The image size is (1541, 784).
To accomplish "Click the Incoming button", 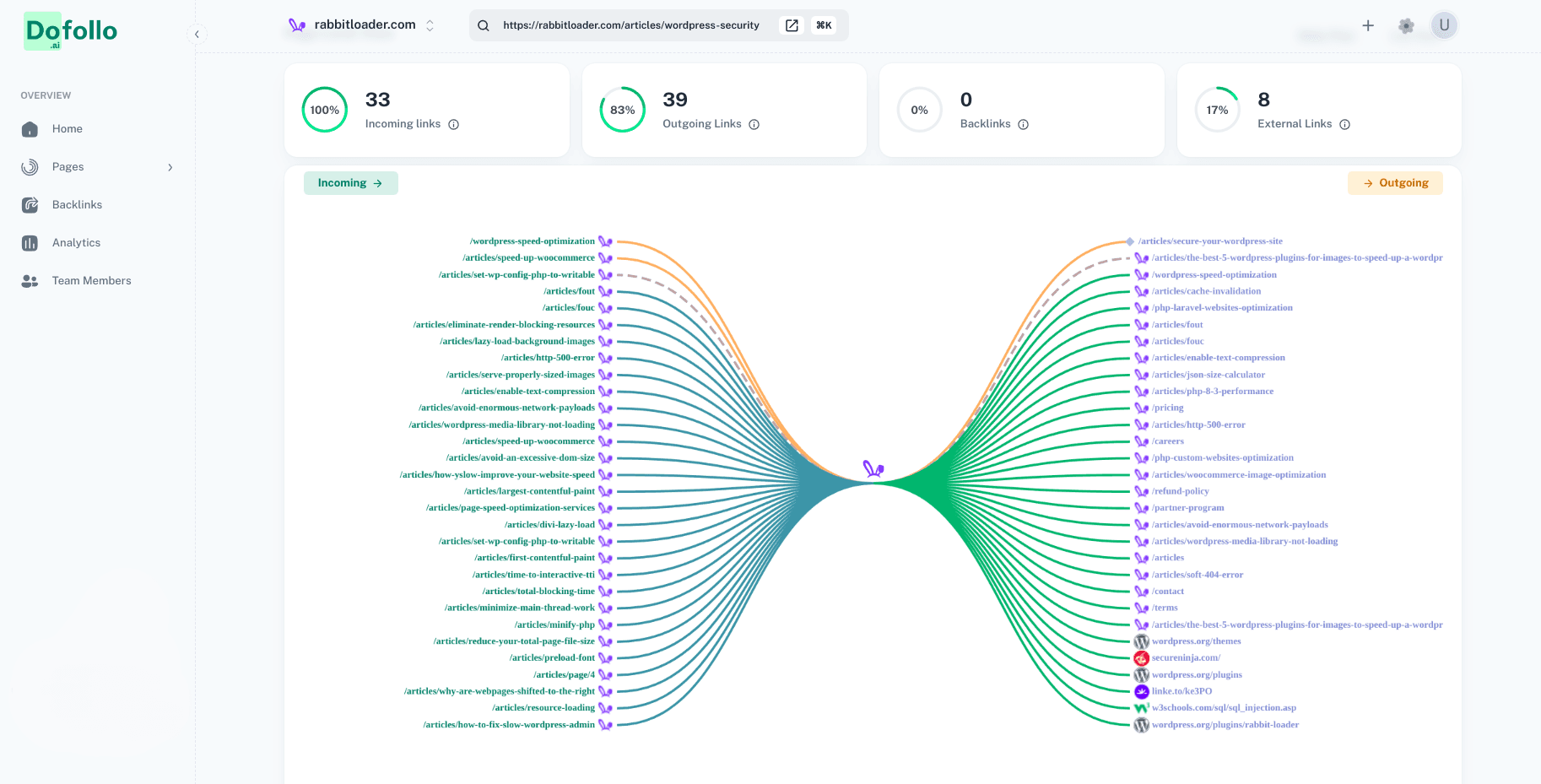I will pyautogui.click(x=350, y=183).
